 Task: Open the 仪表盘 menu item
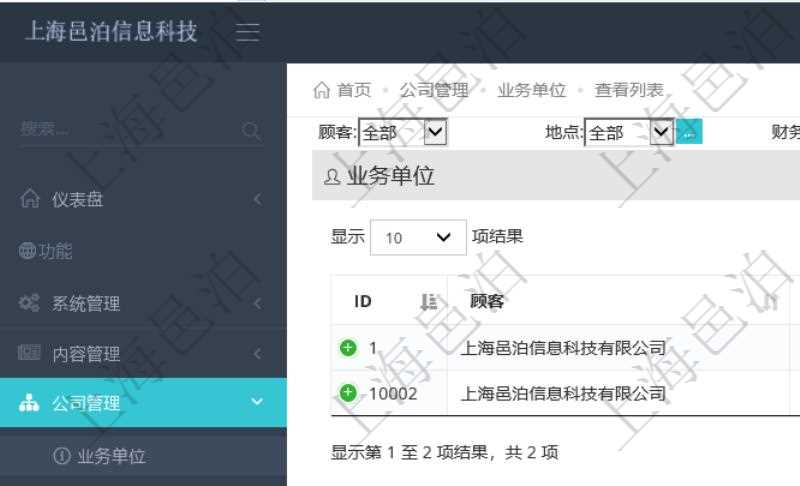[x=143, y=199]
